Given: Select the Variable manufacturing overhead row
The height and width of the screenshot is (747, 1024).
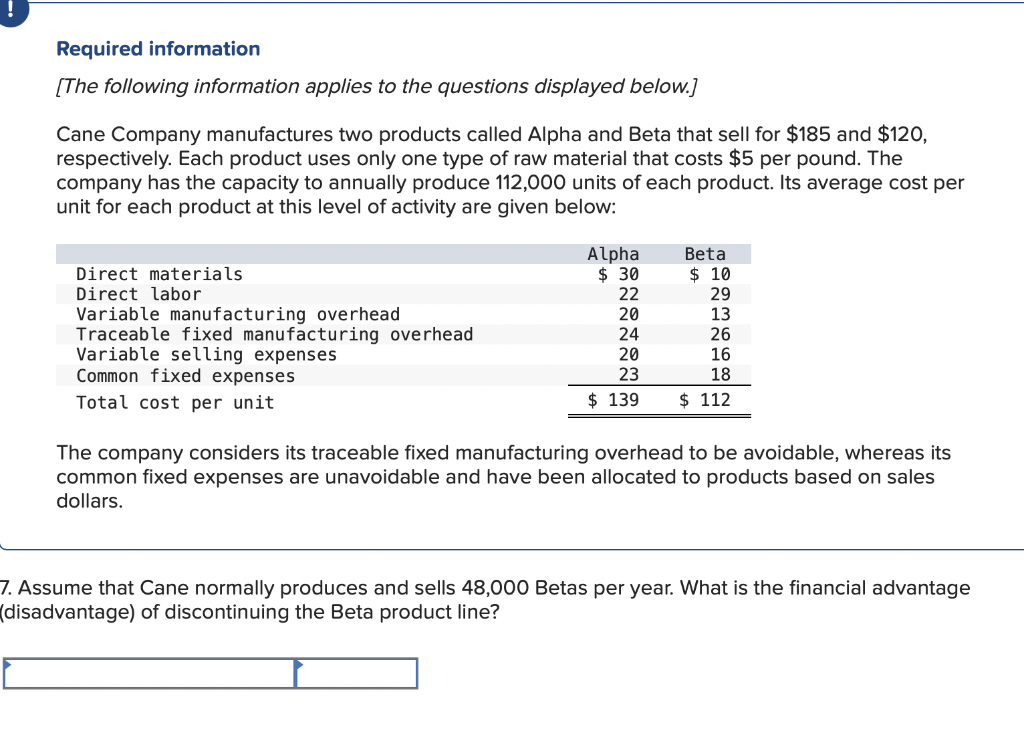Looking at the screenshot, I should [x=237, y=313].
